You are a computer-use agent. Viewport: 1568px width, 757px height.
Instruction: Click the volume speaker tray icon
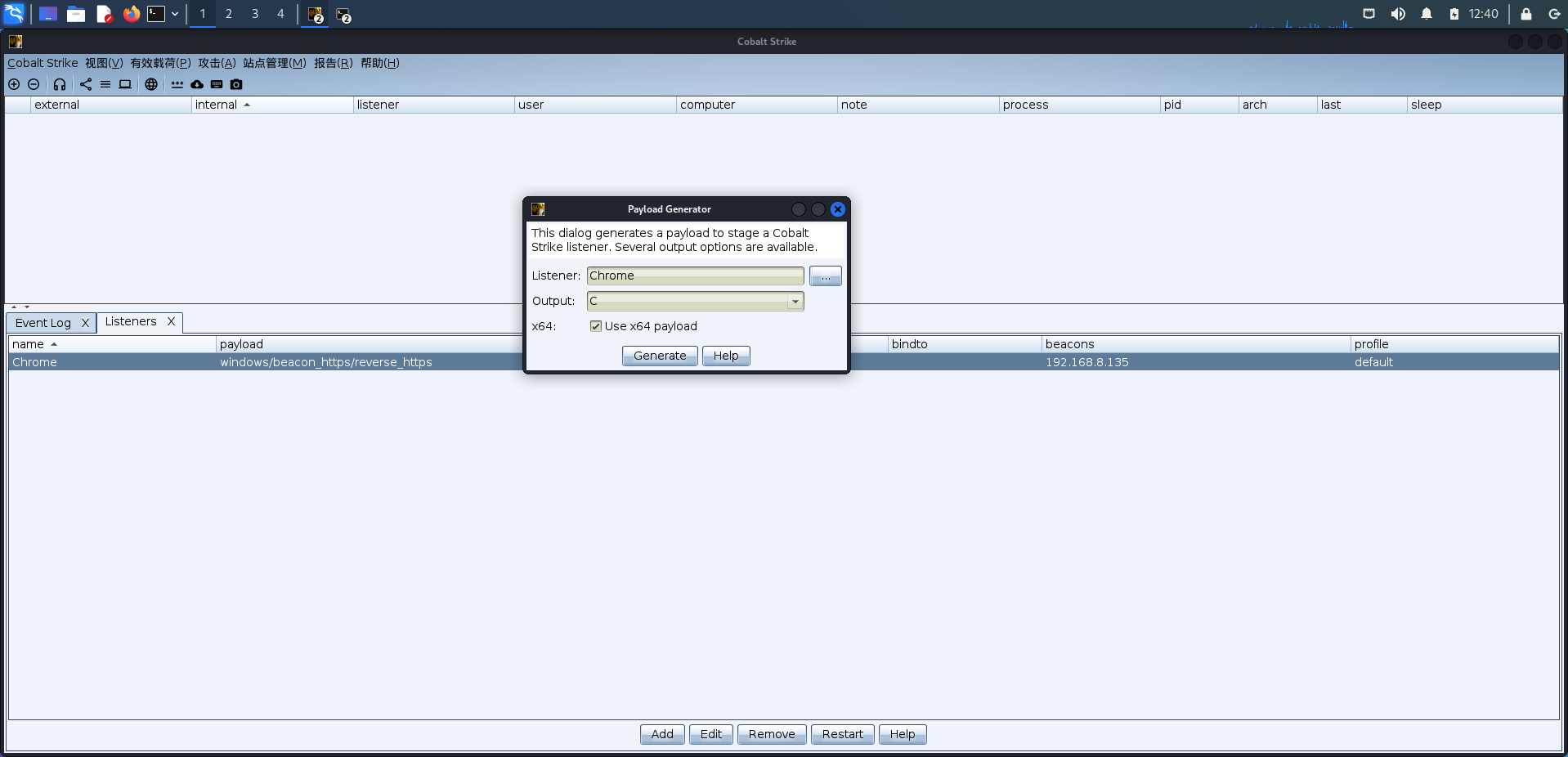[x=1398, y=14]
